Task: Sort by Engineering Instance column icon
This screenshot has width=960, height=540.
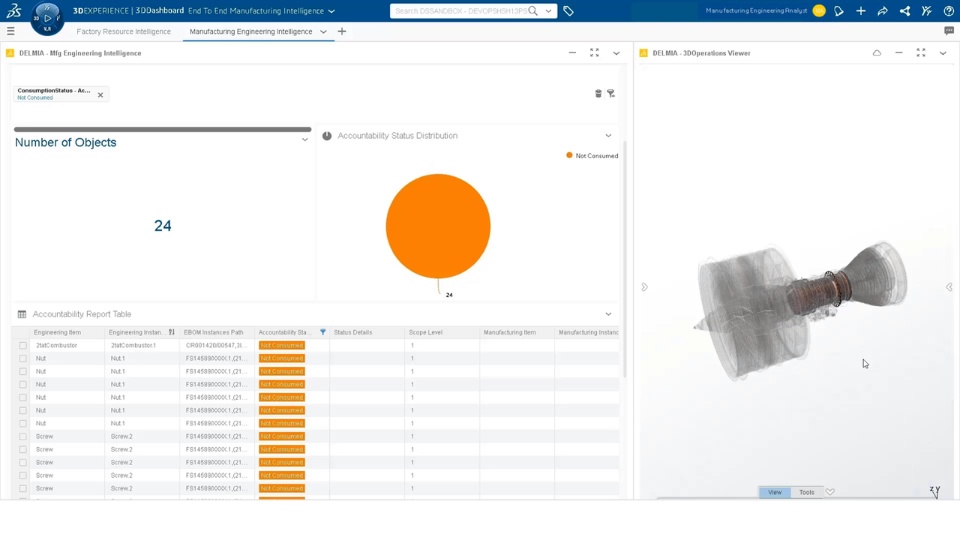Action: [x=171, y=332]
